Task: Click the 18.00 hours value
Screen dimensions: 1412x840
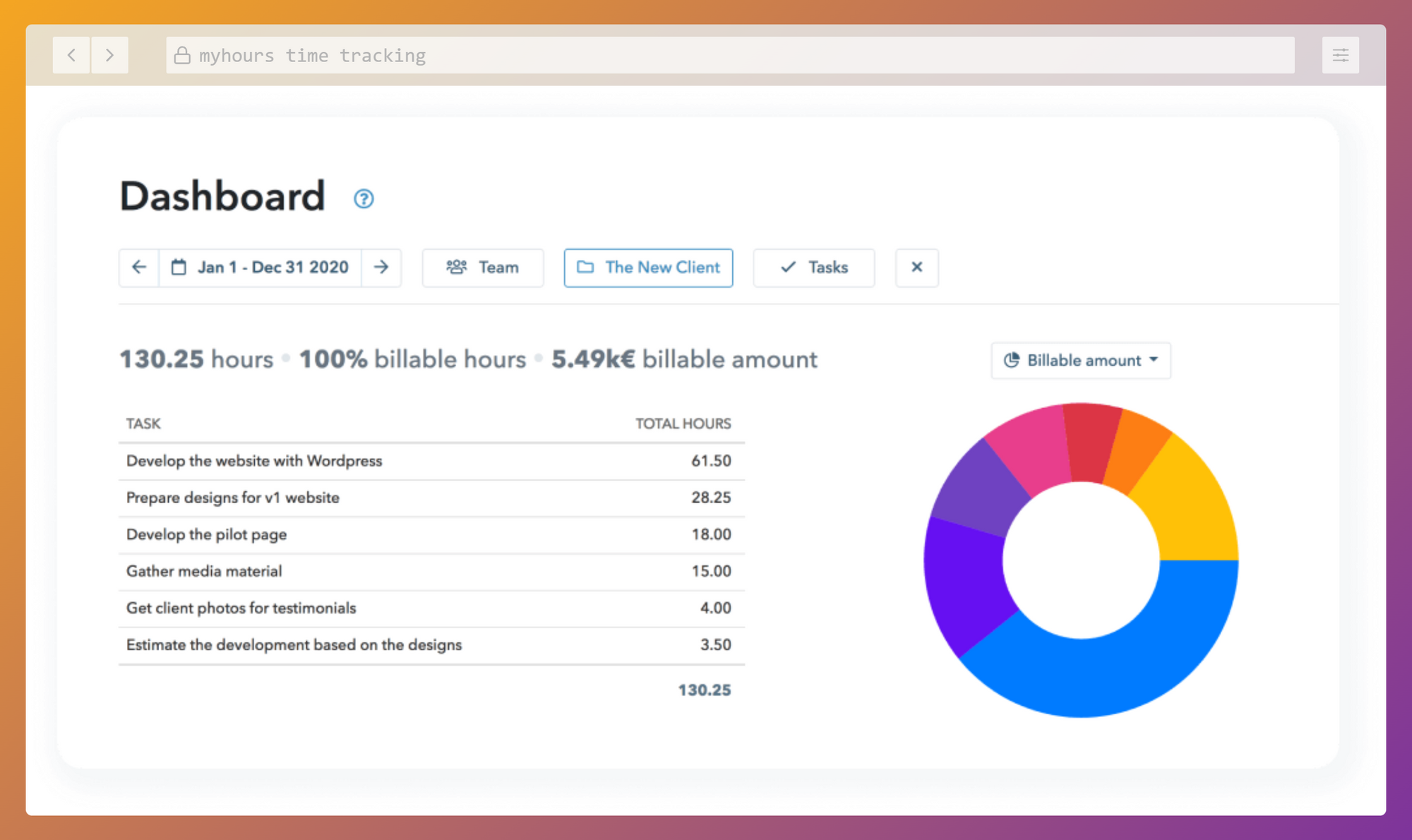Action: click(711, 534)
